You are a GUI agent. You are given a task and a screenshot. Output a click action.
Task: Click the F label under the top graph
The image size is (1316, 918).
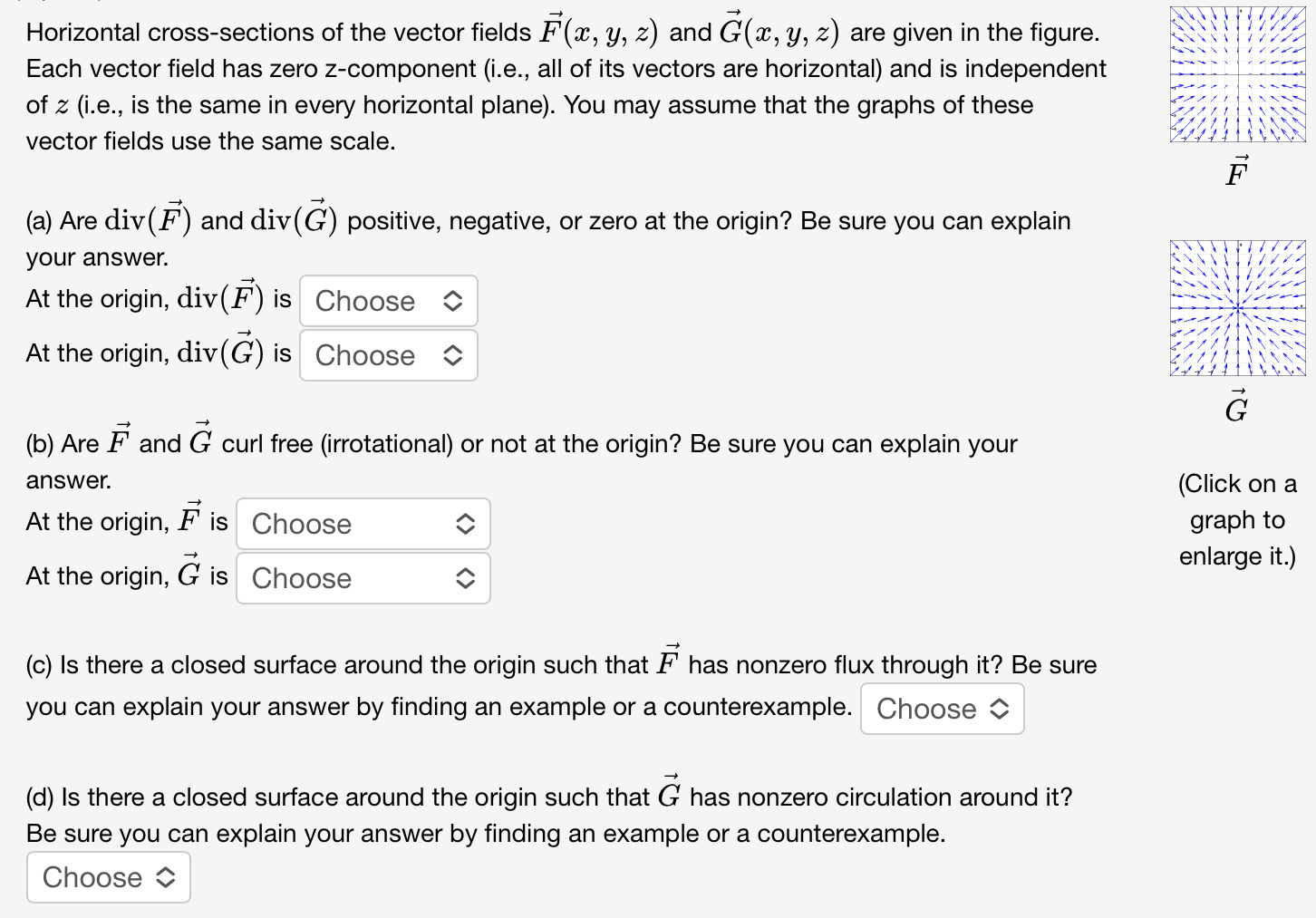(1236, 173)
